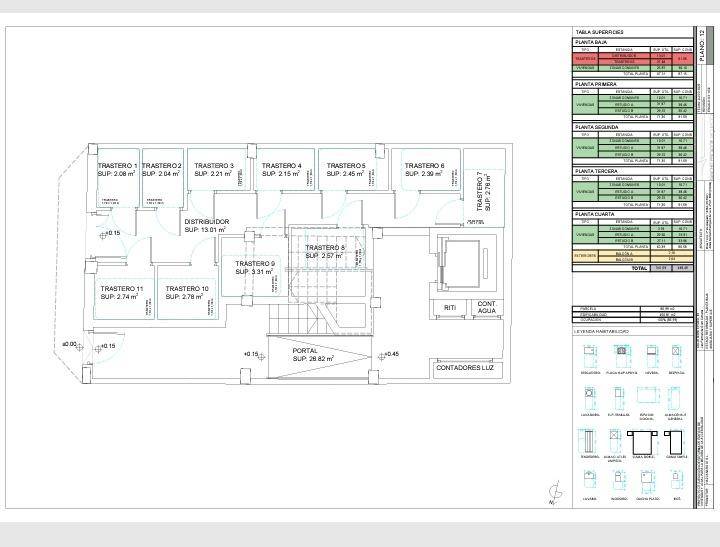Select the Cont. Agua room box
This screenshot has height=547, width=720.
coord(485,307)
